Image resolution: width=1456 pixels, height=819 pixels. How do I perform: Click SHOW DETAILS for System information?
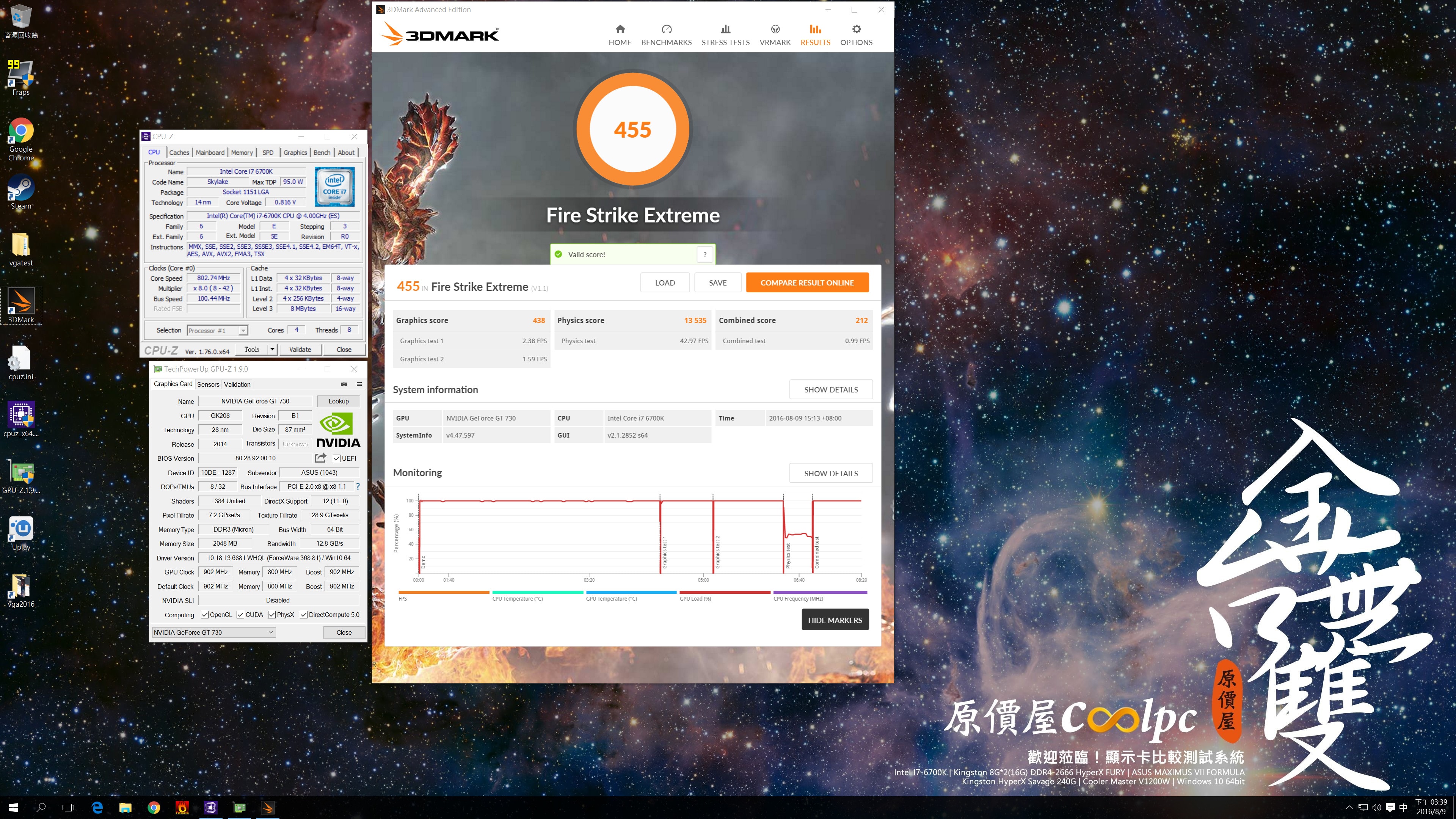(830, 389)
